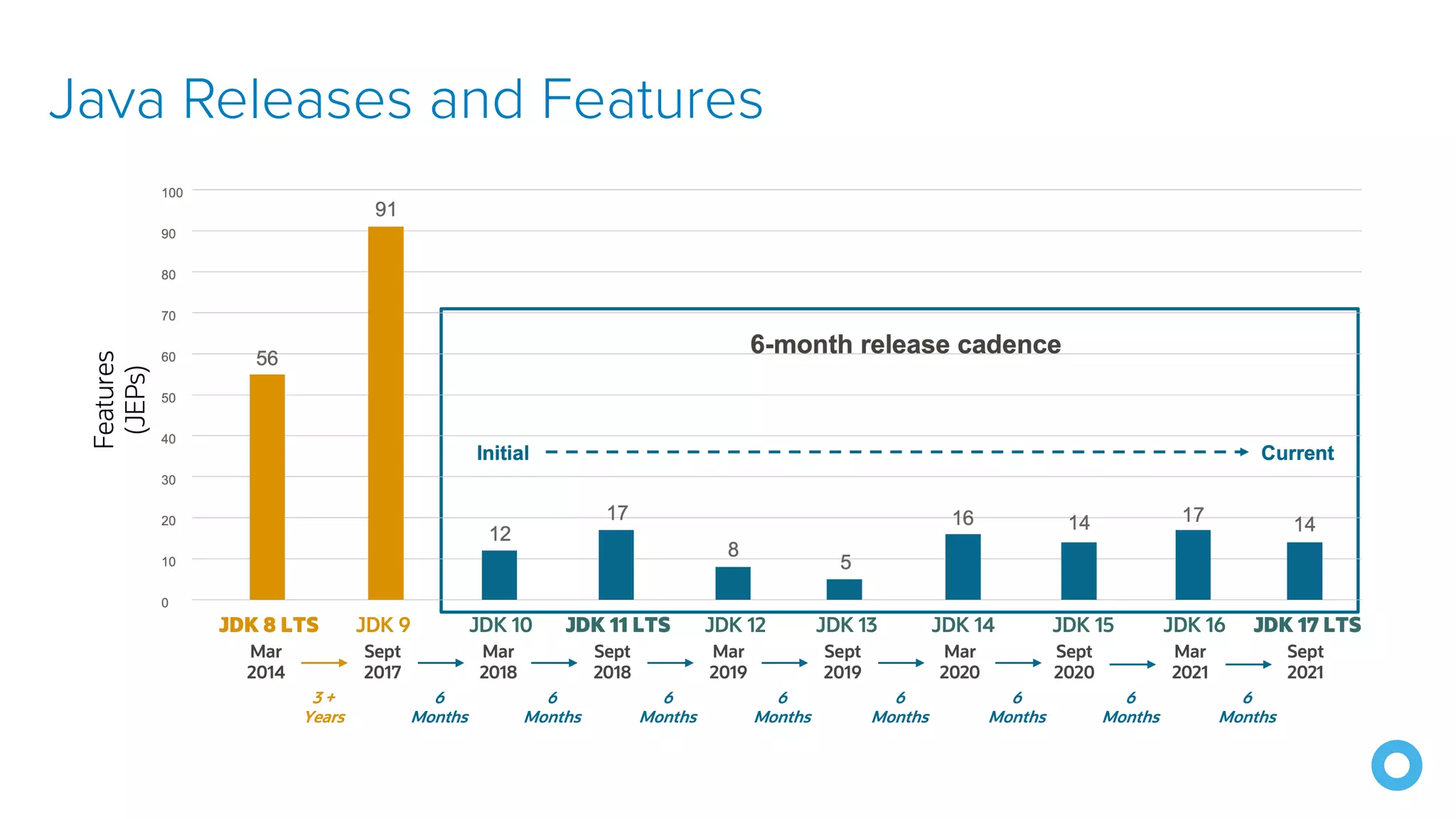Click the JDK 13 bar labeled 5
The image size is (1456, 819).
click(844, 589)
